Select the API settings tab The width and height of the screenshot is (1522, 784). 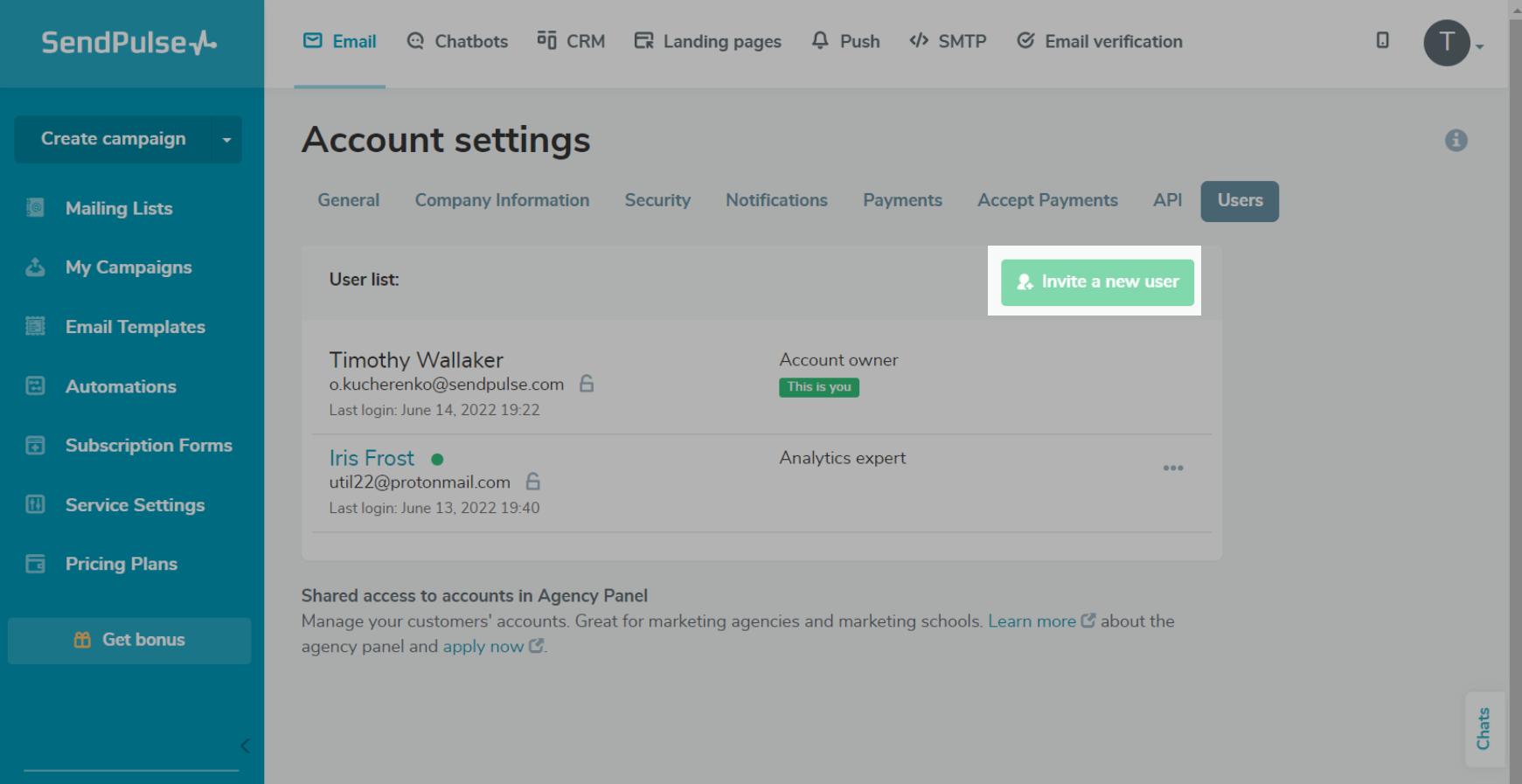1167,200
